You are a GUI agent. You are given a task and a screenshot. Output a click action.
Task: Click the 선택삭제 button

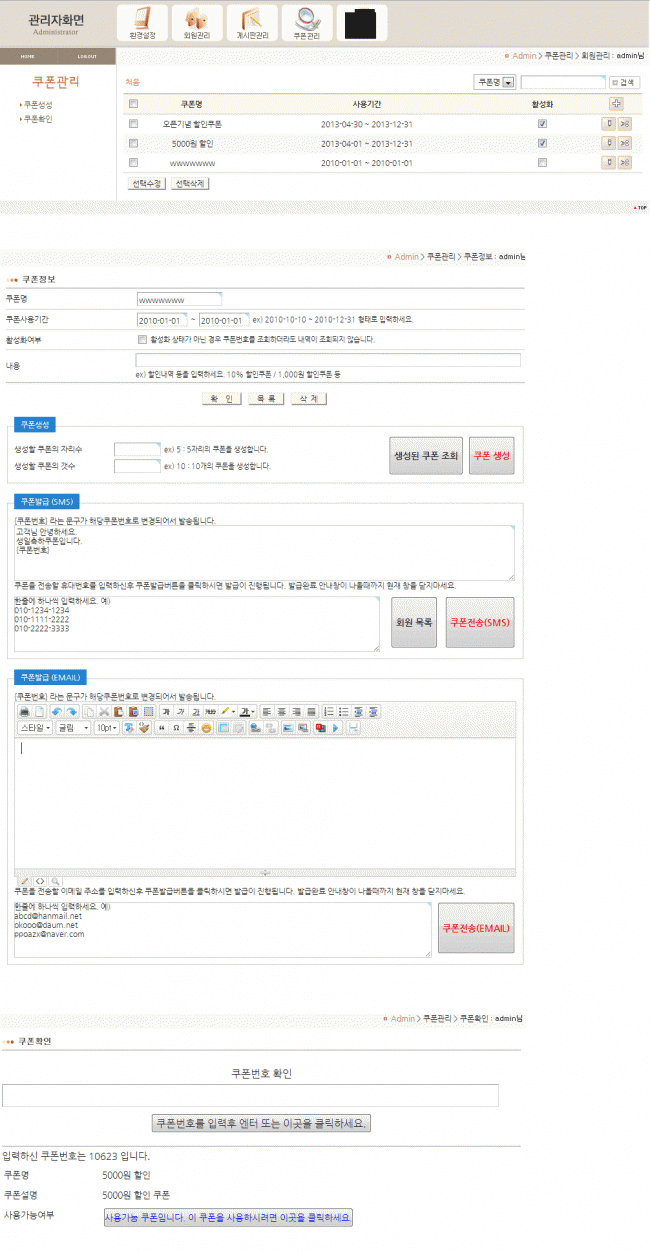click(x=189, y=184)
